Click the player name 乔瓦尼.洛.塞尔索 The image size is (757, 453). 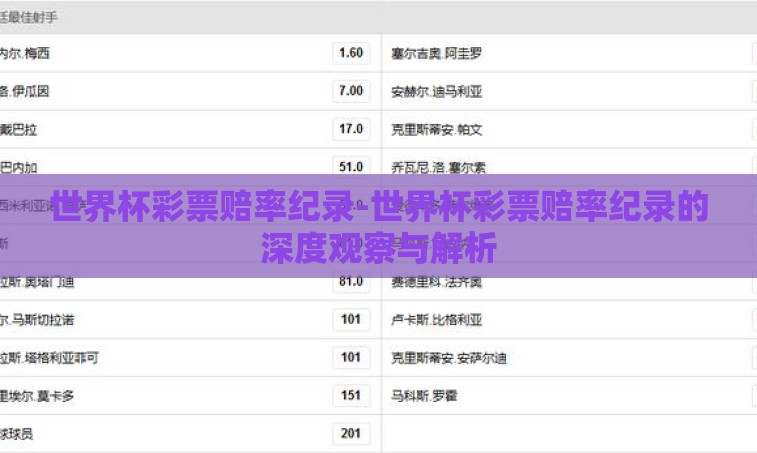(438, 168)
